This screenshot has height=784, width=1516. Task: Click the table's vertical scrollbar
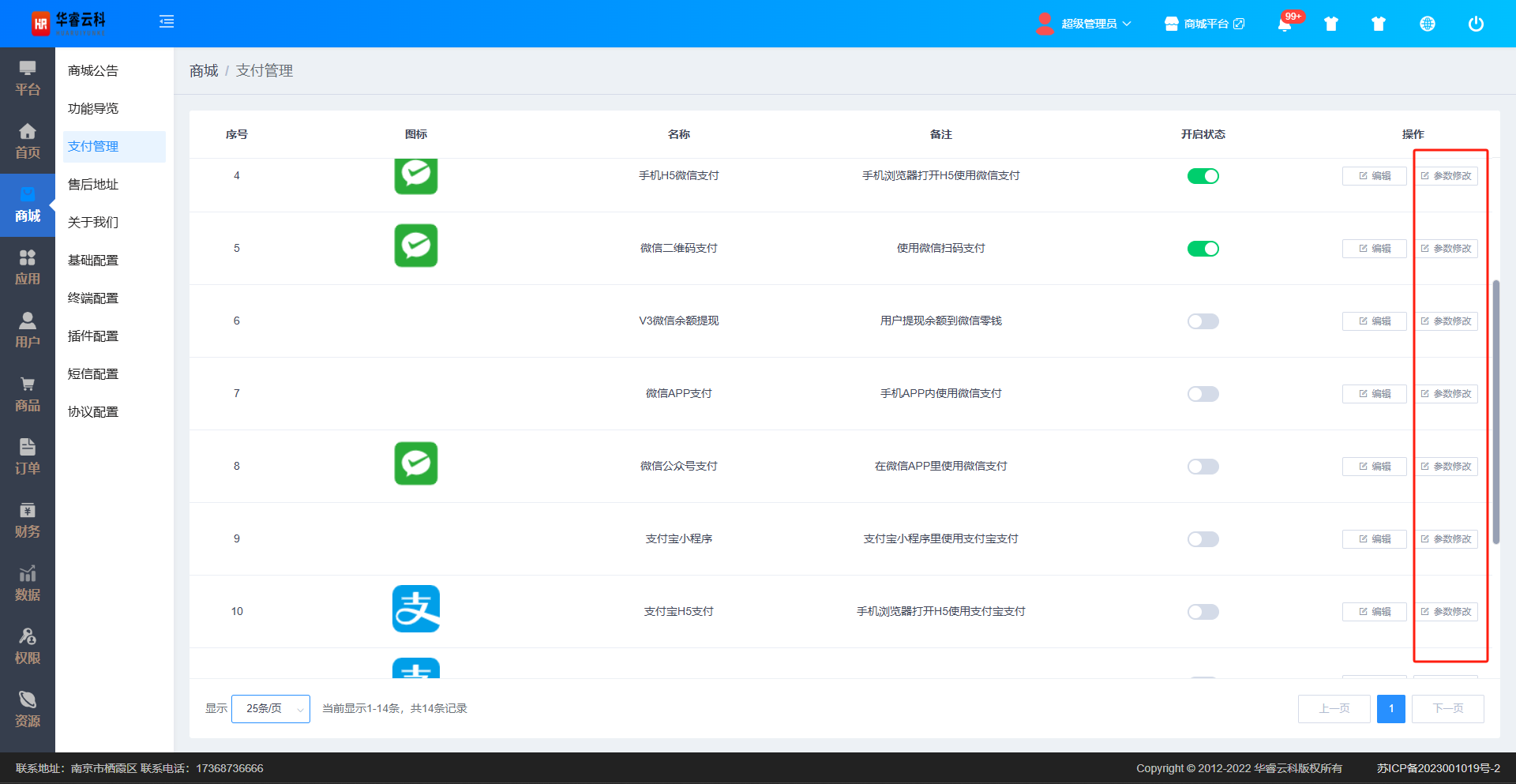[1495, 411]
